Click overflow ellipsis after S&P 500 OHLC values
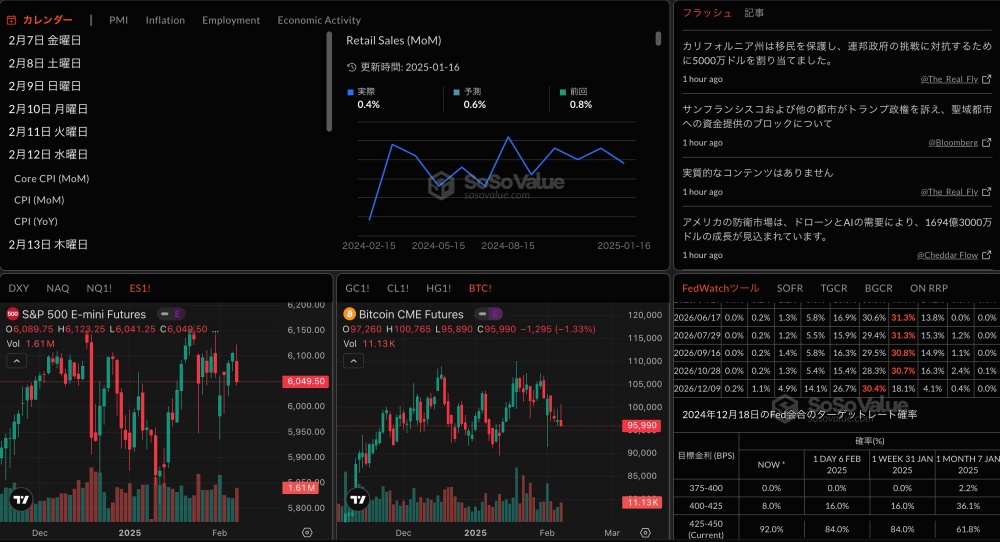Viewport: 1000px width, 542px height. point(215,330)
